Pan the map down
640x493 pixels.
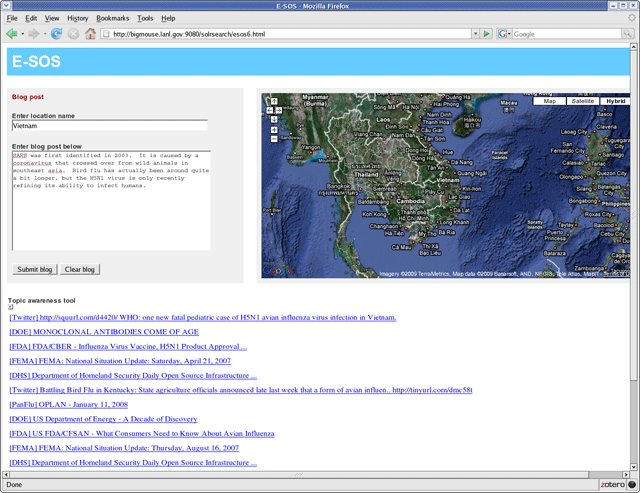pos(274,120)
